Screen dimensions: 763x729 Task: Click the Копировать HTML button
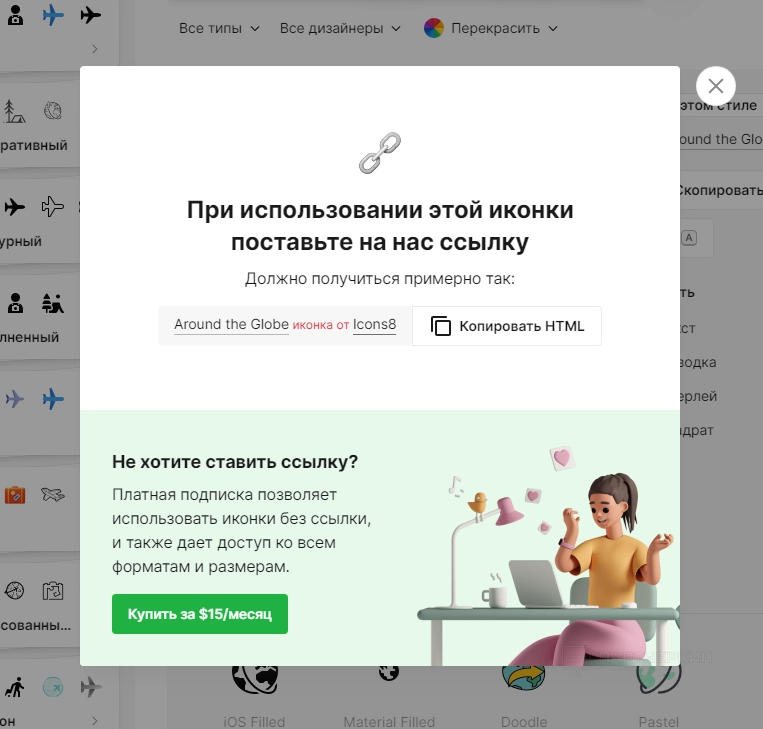pyautogui.click(x=507, y=326)
